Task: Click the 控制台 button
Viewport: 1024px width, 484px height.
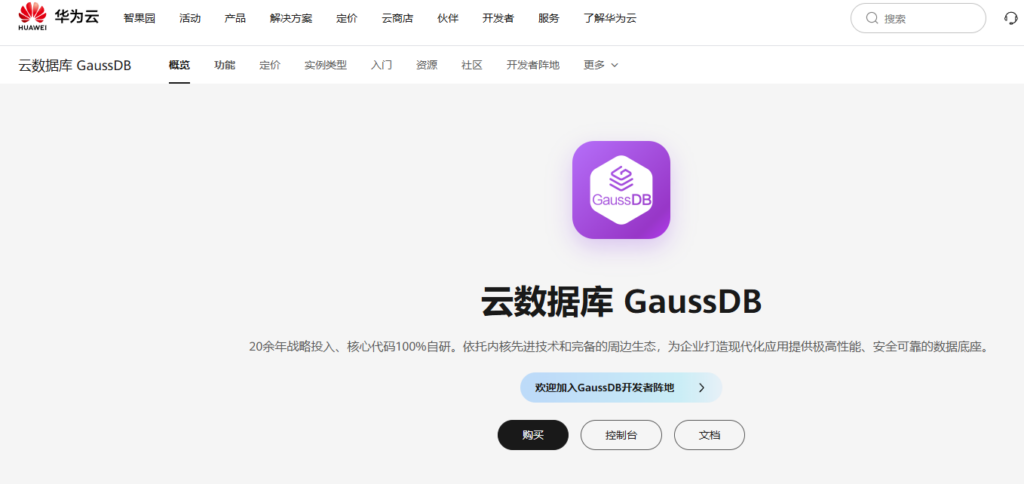Action: point(621,435)
